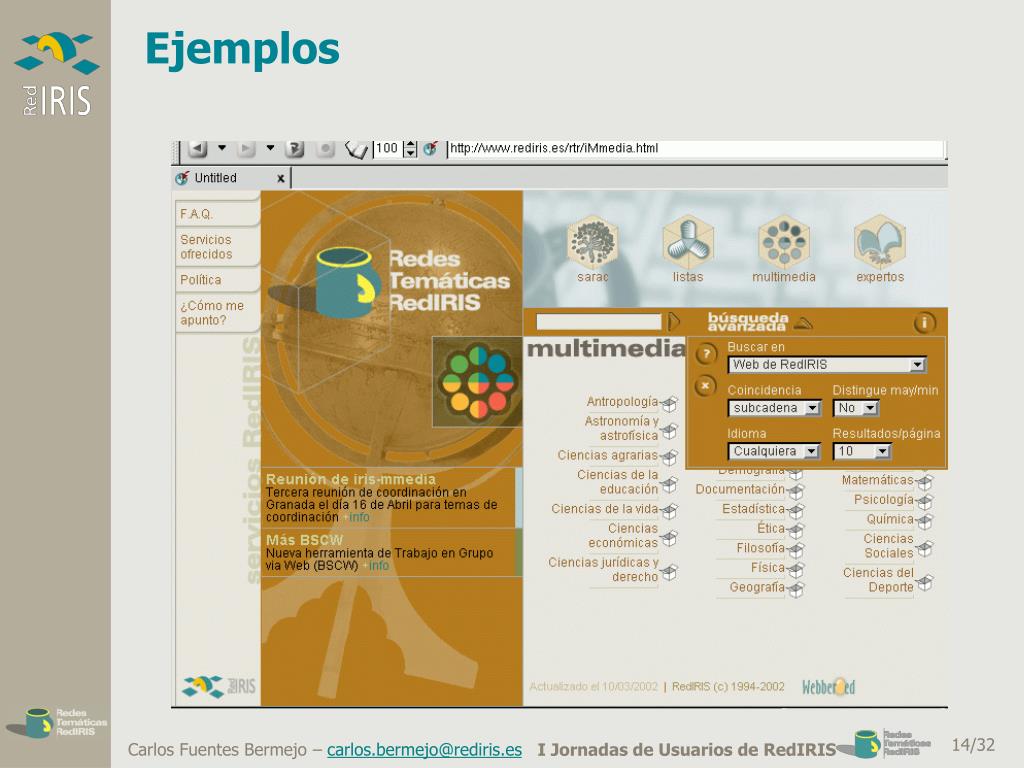Open the Servicios ofrecidos menu item
1024x768 pixels.
(206, 247)
